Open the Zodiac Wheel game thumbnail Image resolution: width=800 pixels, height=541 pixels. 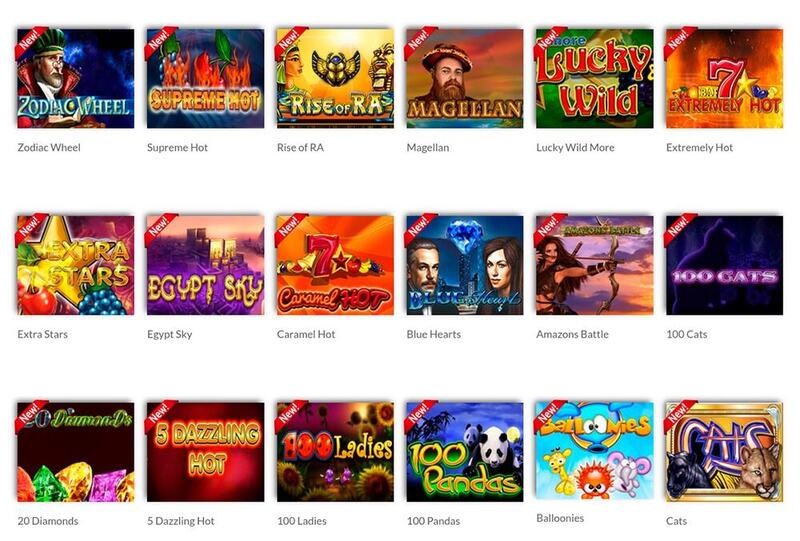pyautogui.click(x=76, y=78)
